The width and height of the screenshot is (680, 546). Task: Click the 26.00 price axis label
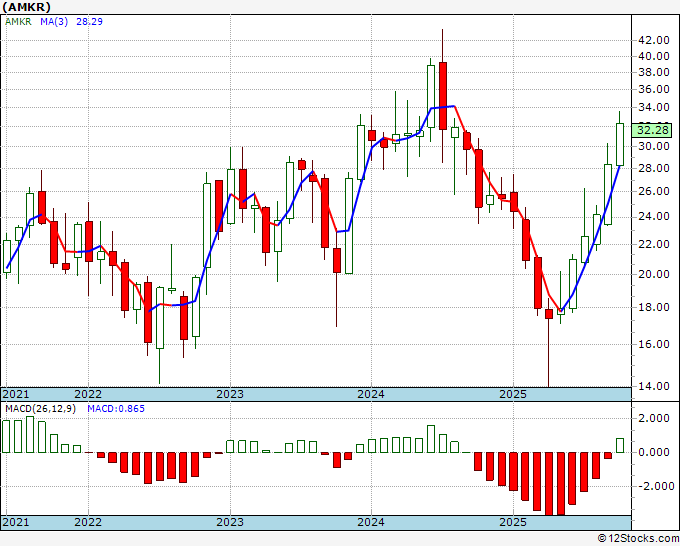pos(654,191)
